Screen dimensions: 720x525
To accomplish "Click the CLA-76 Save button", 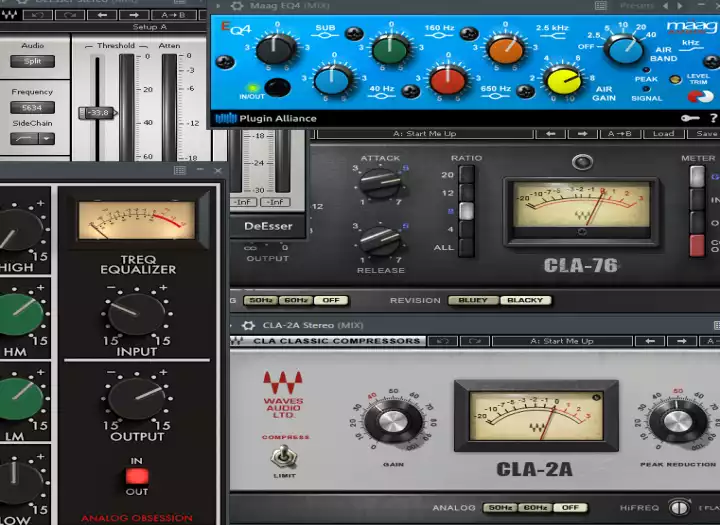I will 704,134.
